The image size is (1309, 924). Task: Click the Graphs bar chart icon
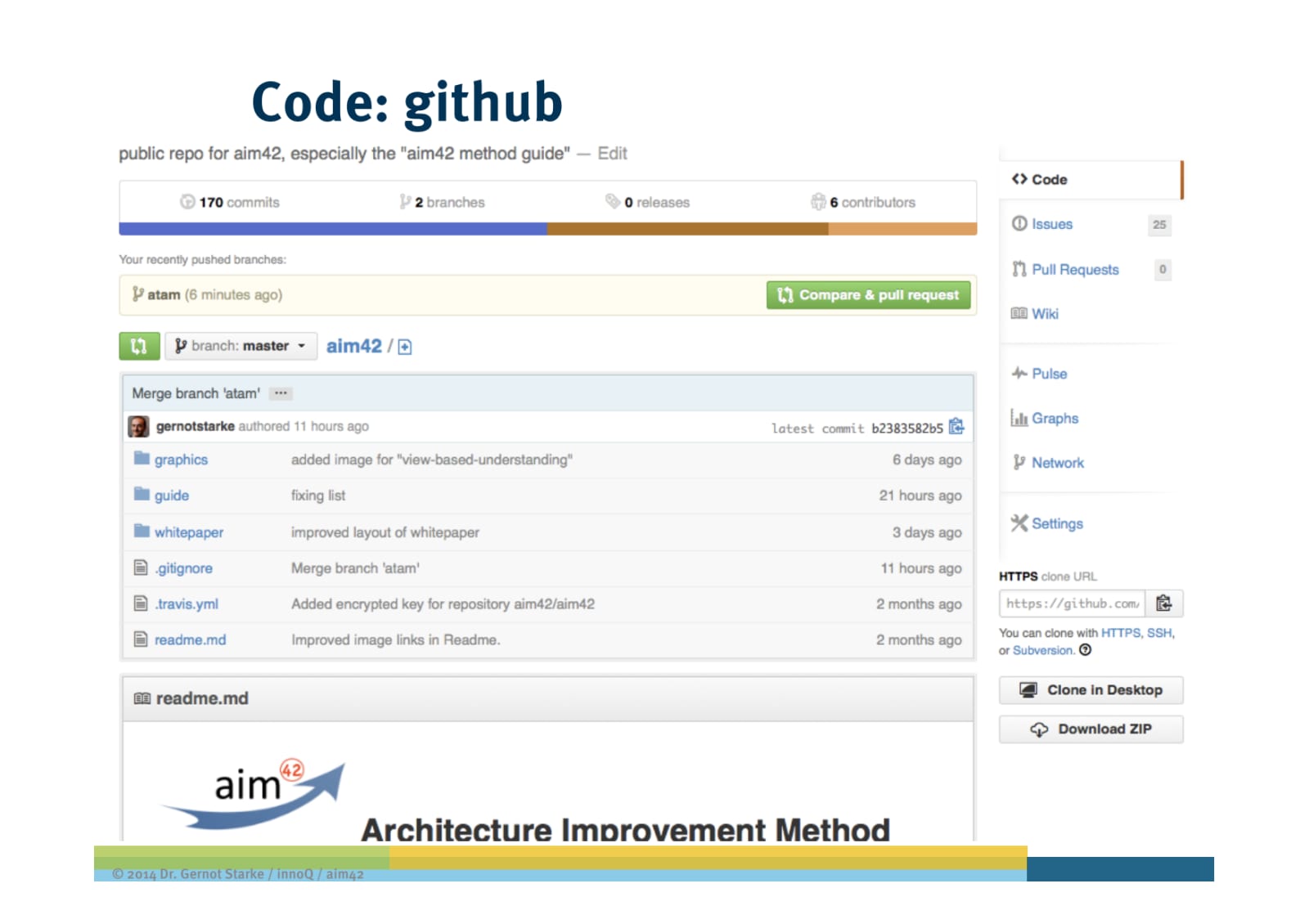(x=1019, y=418)
